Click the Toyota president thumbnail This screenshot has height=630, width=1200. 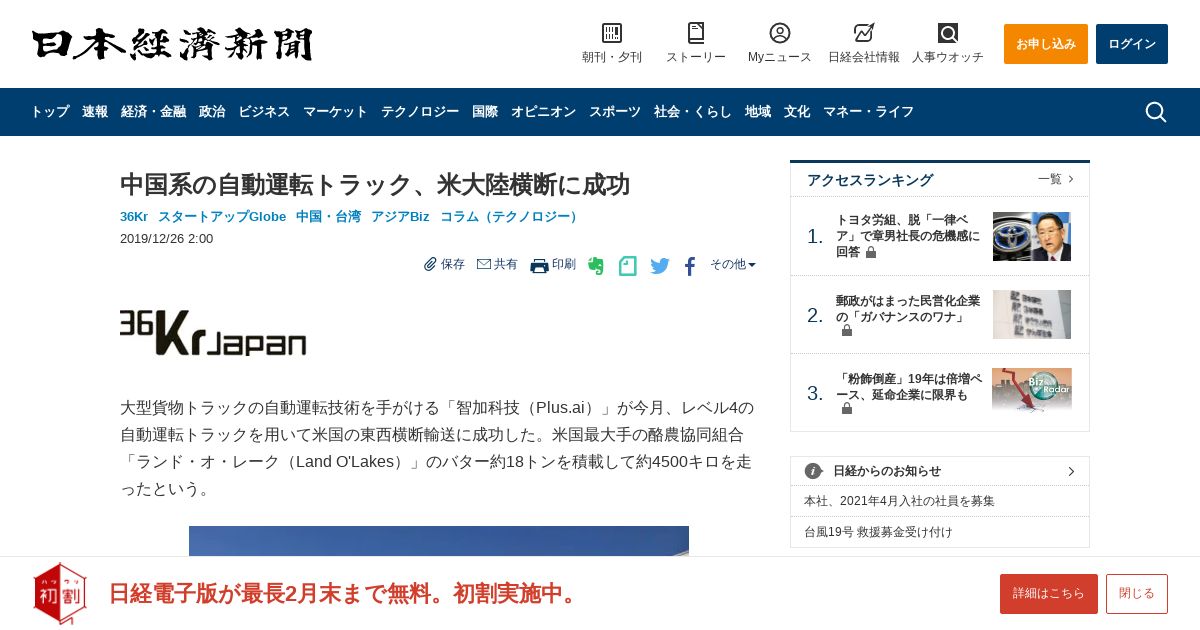coord(1032,236)
